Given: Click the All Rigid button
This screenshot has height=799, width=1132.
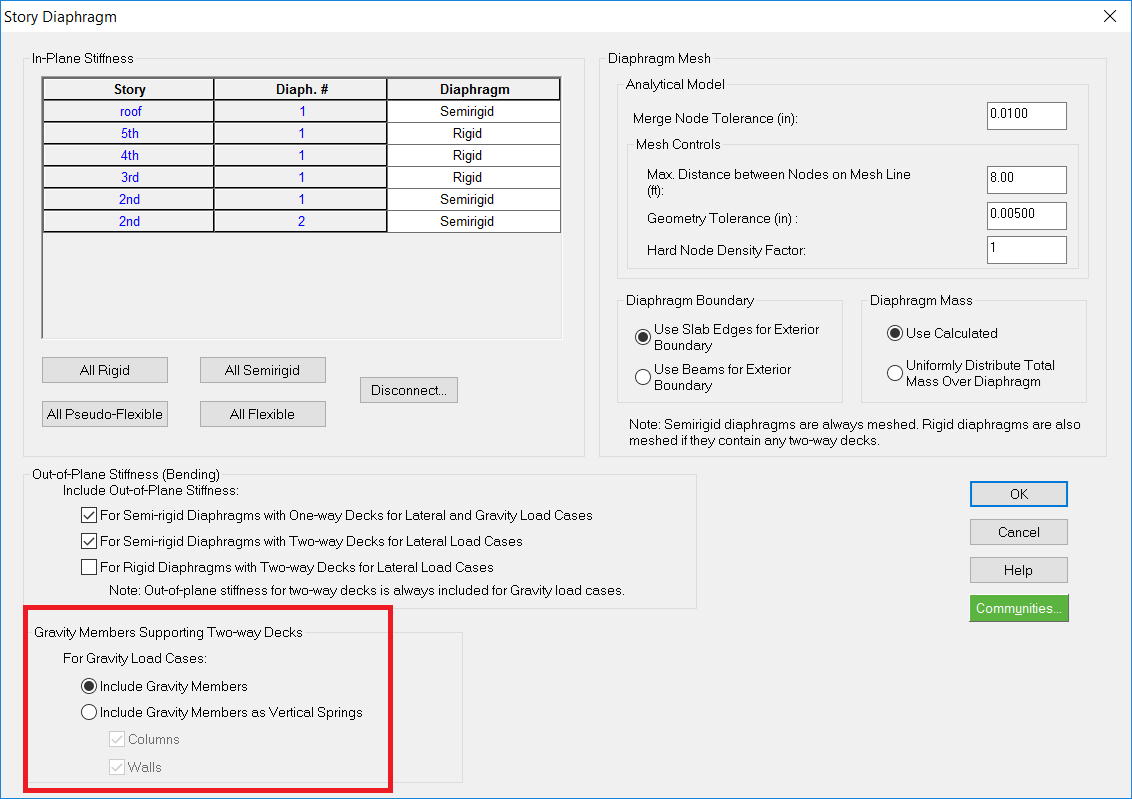Looking at the screenshot, I should tap(104, 370).
